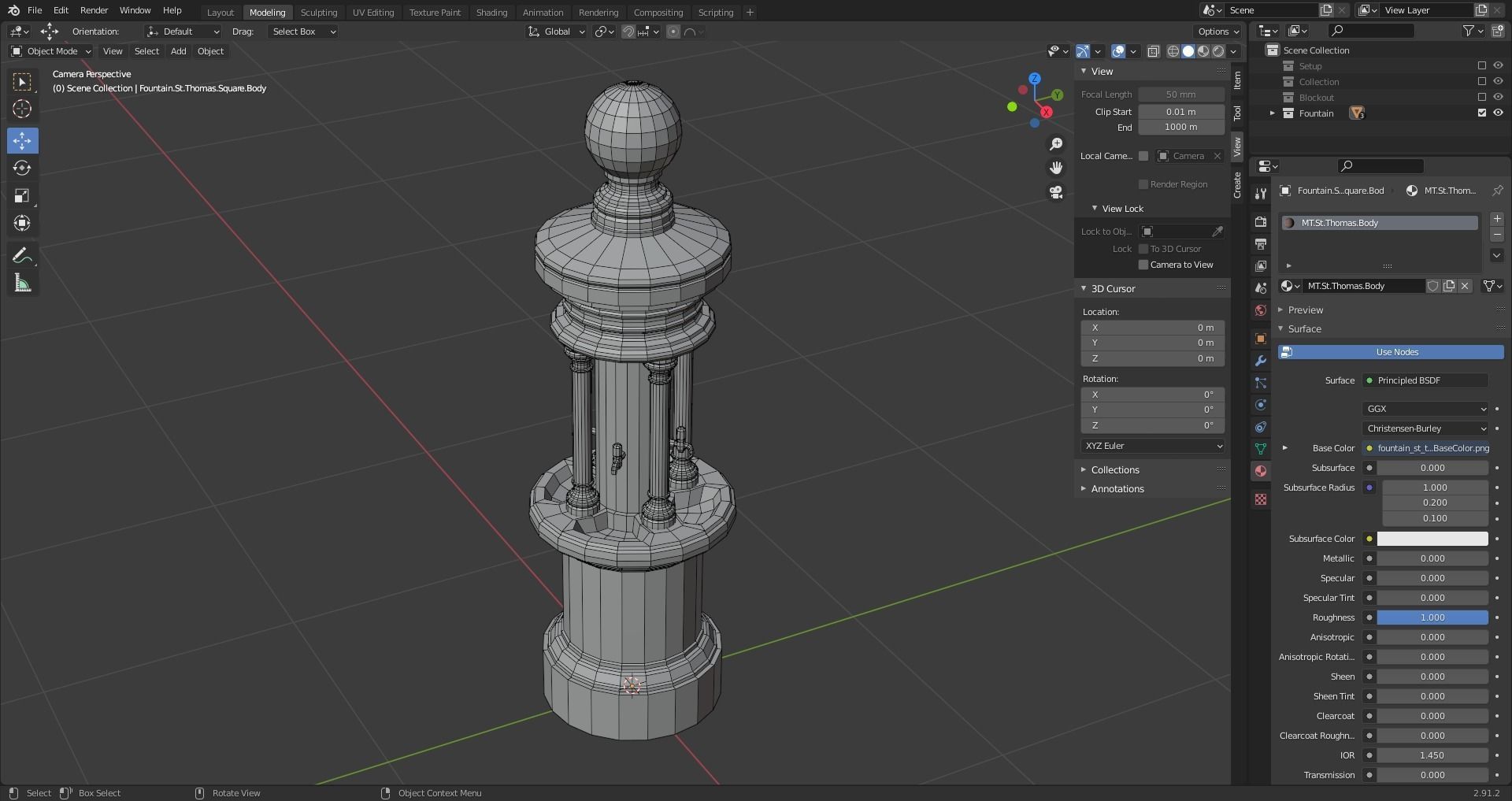Click the zoom magnifier viewport icon

pos(1056,144)
